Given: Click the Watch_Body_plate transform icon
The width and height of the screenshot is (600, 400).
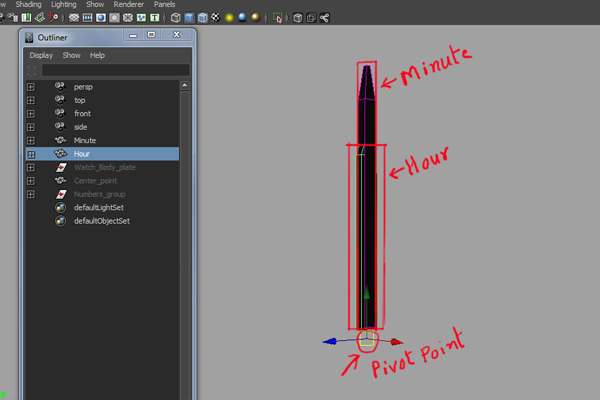Looking at the screenshot, I should tap(61, 167).
